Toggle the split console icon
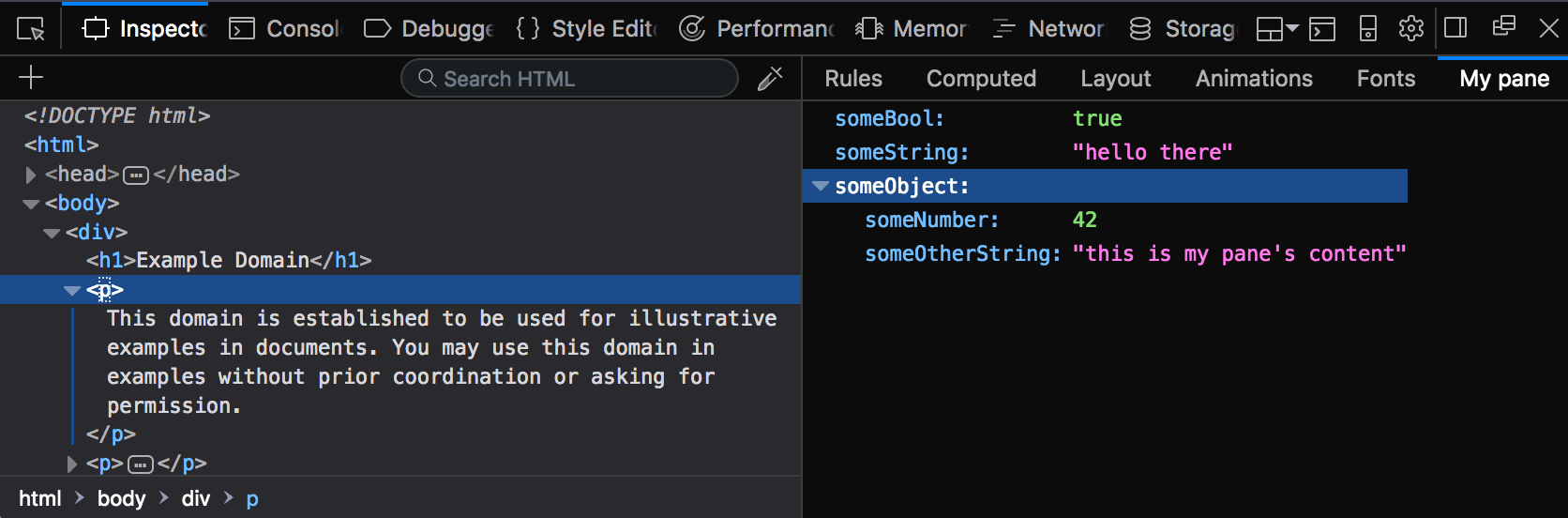 pos(1322,29)
